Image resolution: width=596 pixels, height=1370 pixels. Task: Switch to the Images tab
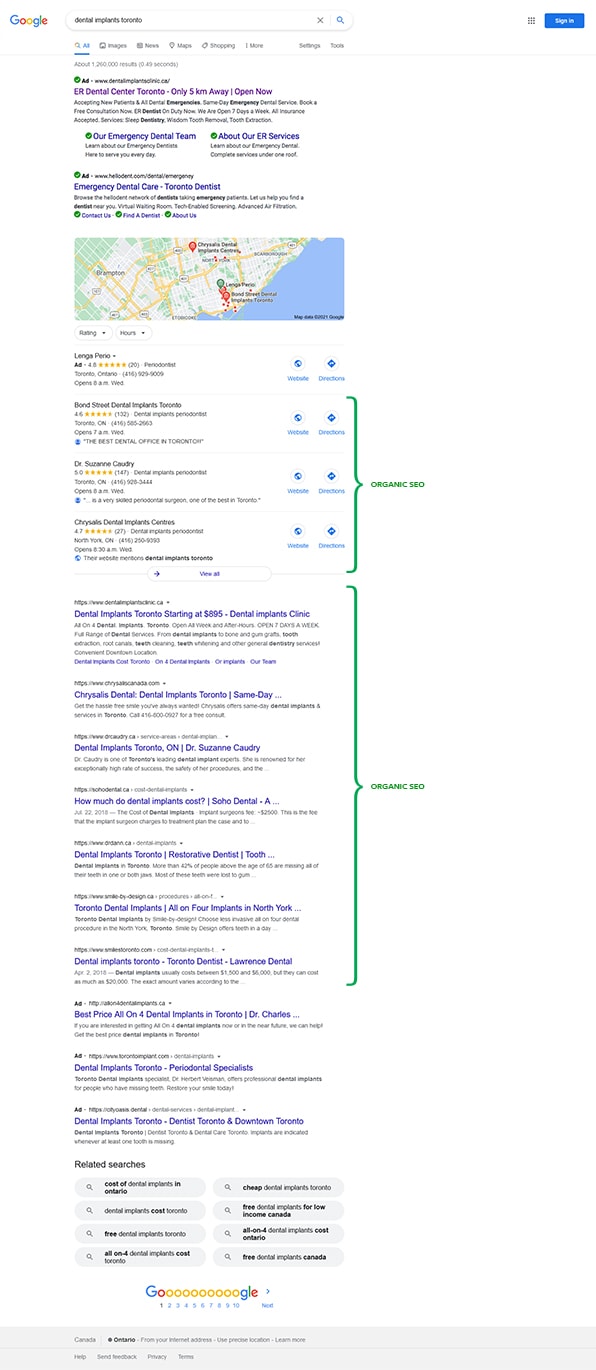(113, 46)
